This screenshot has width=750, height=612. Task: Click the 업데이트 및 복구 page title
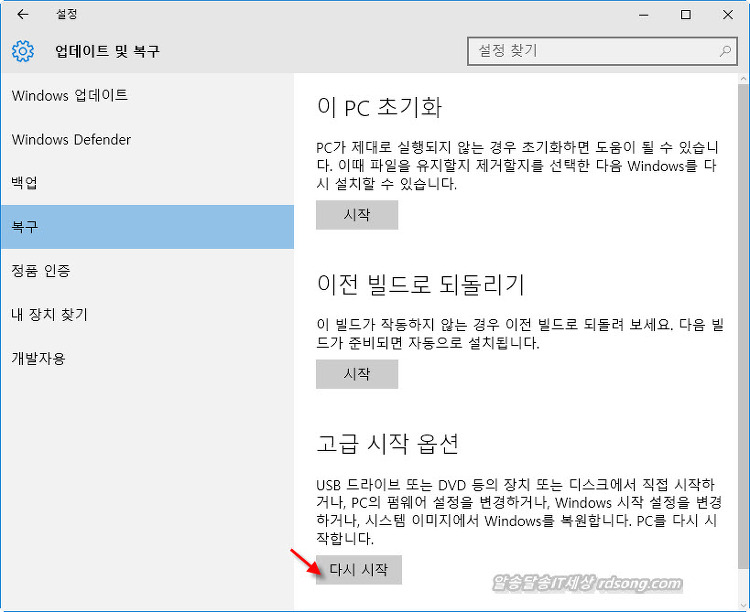(x=107, y=51)
